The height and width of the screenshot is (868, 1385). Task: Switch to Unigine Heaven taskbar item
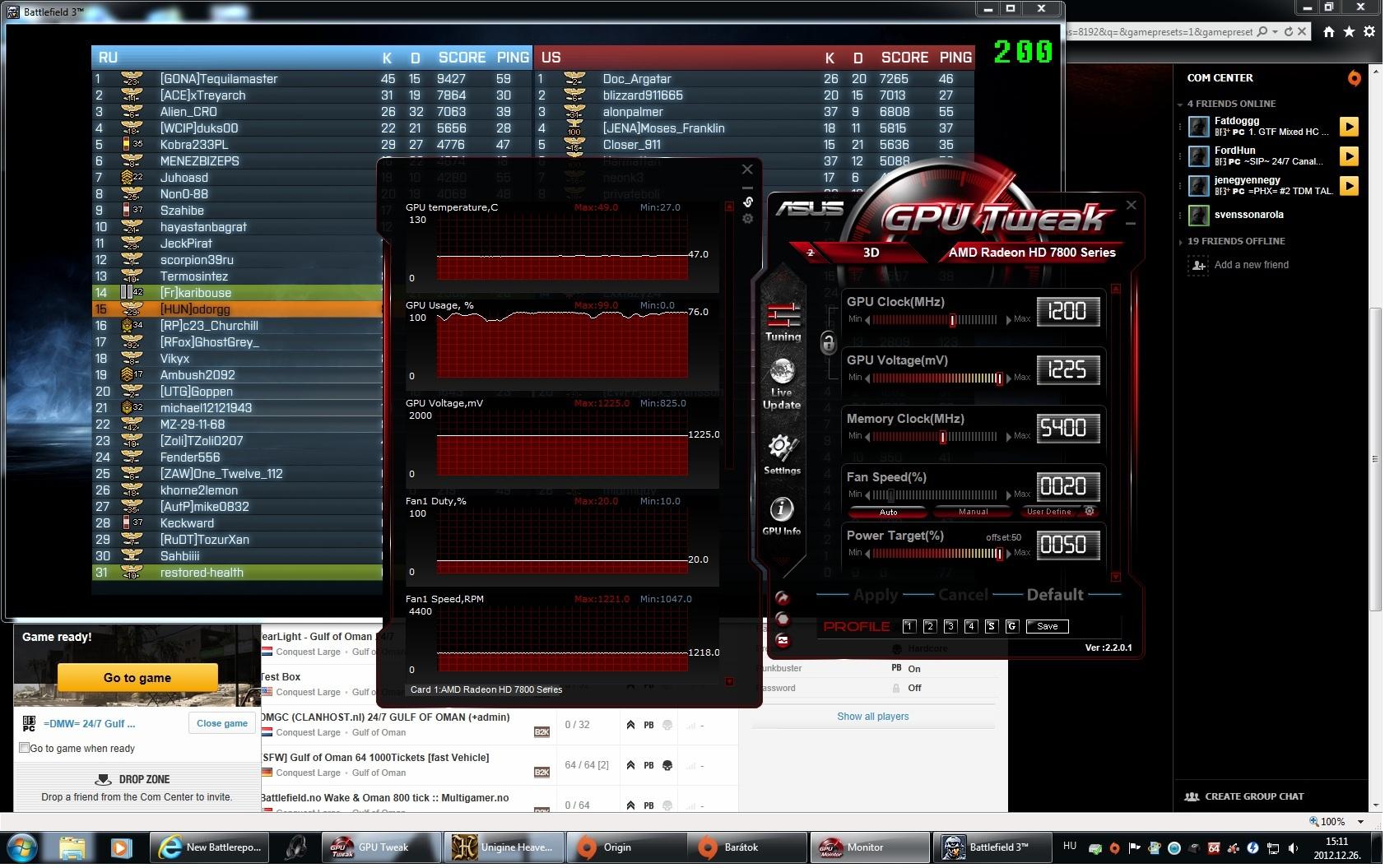coord(503,847)
